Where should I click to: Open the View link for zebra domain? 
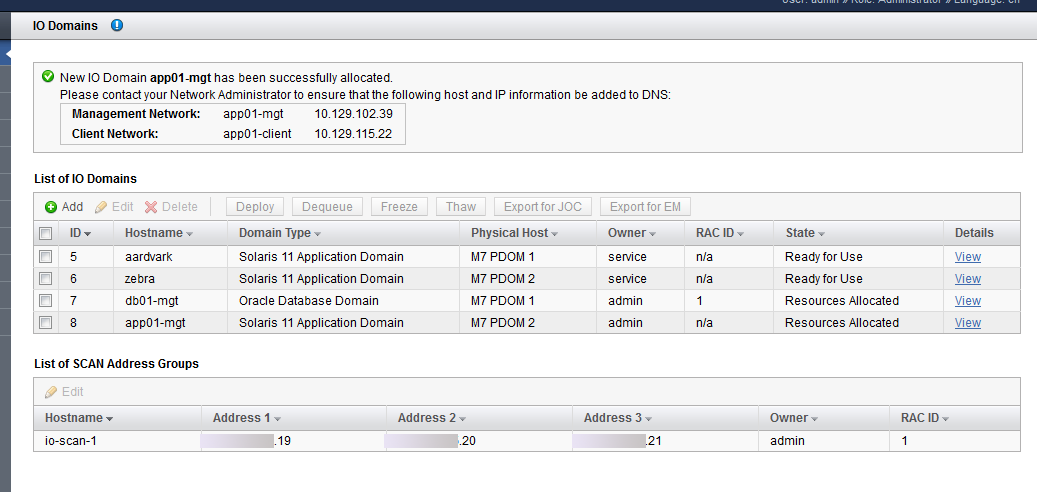click(968, 279)
